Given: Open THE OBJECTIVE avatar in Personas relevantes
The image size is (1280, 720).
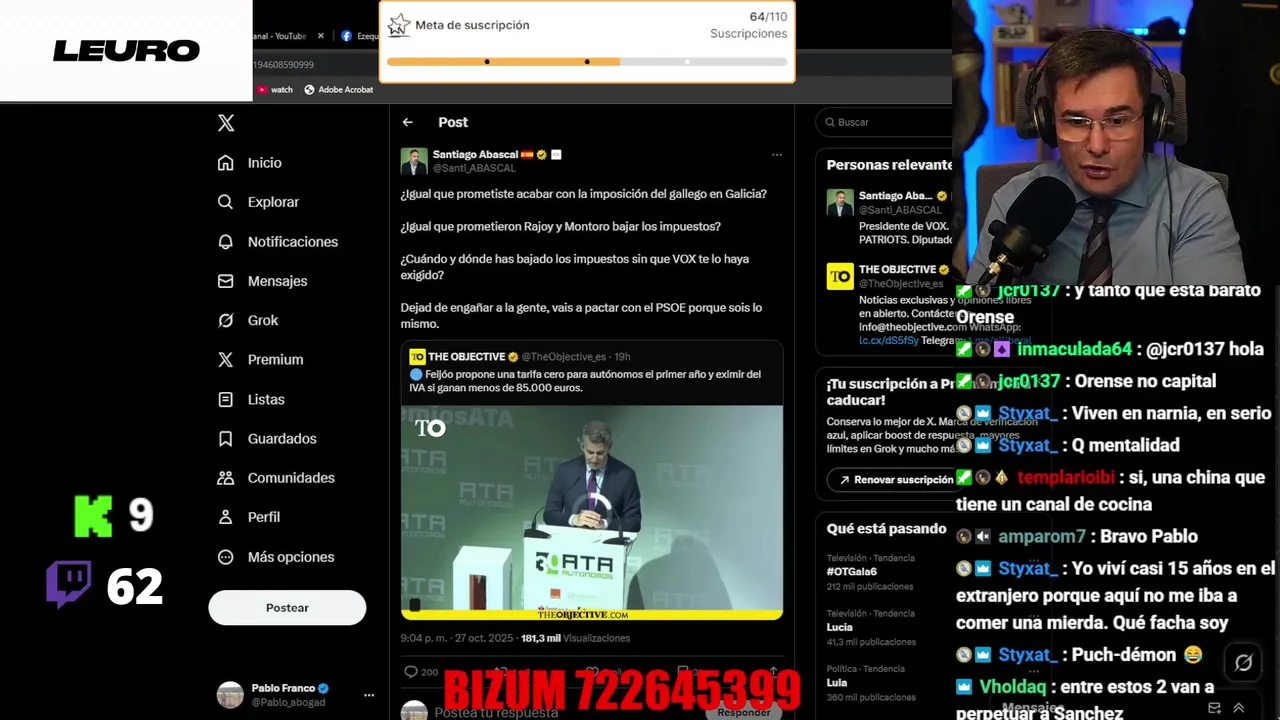Looking at the screenshot, I should point(840,277).
